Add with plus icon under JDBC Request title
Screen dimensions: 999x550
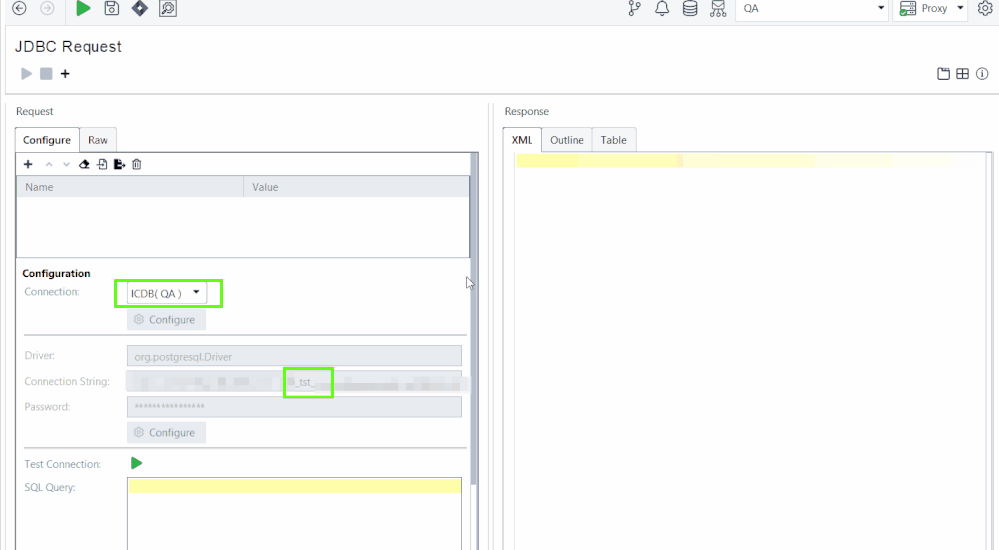(65, 74)
